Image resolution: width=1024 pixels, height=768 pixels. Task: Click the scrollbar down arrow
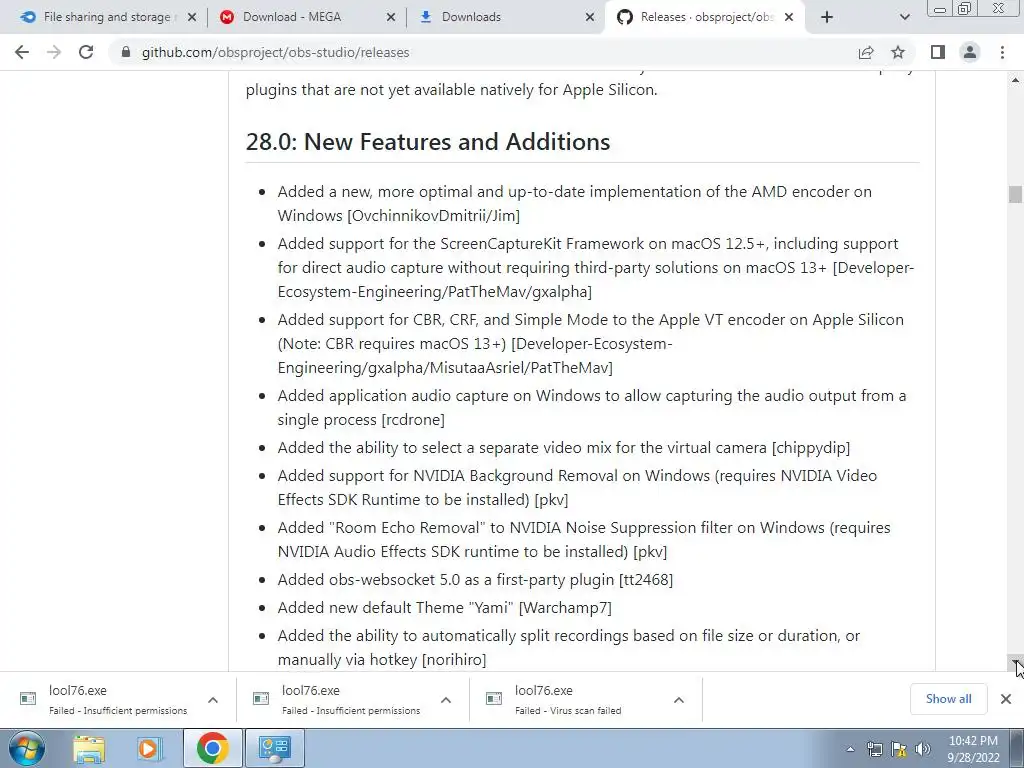[1015, 663]
